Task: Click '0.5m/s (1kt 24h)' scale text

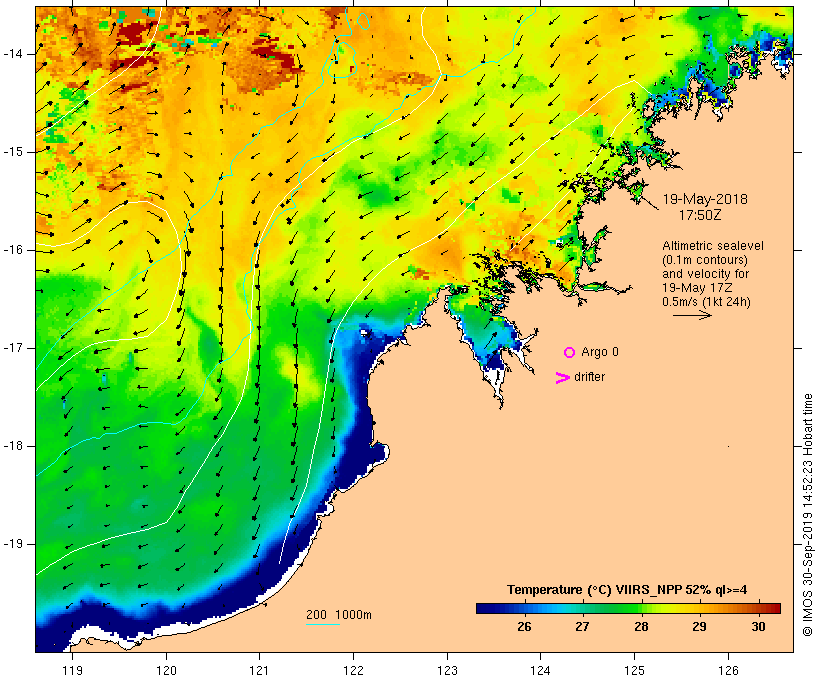Action: coord(706,302)
